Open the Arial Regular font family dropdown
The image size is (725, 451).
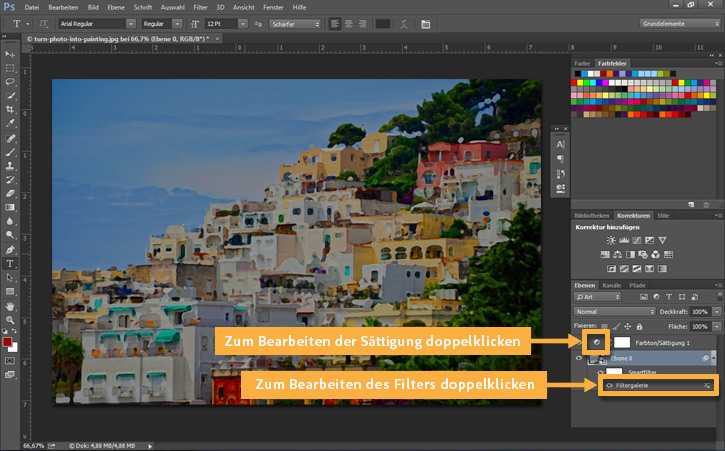131,24
